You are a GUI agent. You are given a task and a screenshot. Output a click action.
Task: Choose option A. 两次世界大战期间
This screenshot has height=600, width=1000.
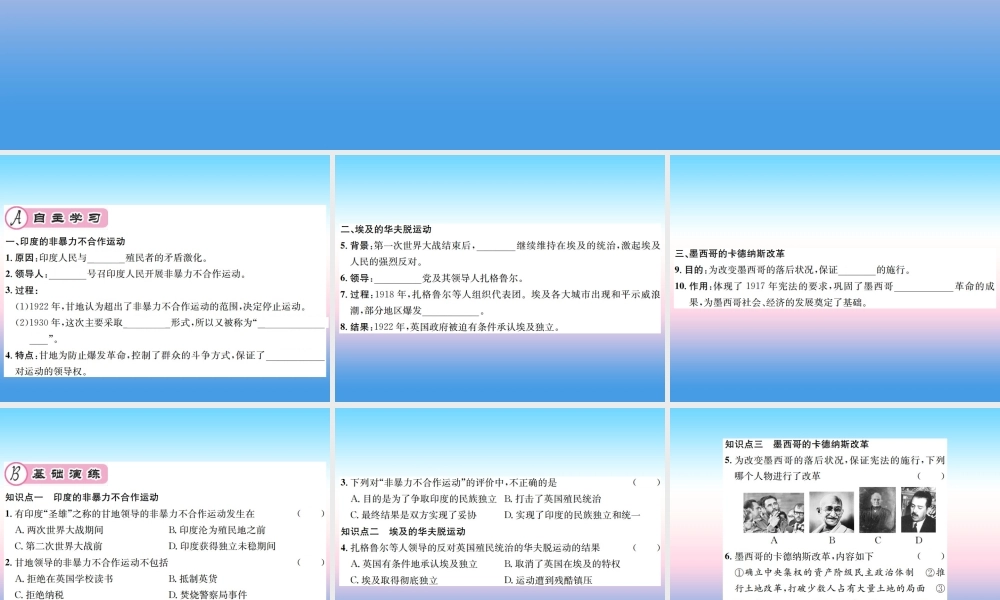59,530
